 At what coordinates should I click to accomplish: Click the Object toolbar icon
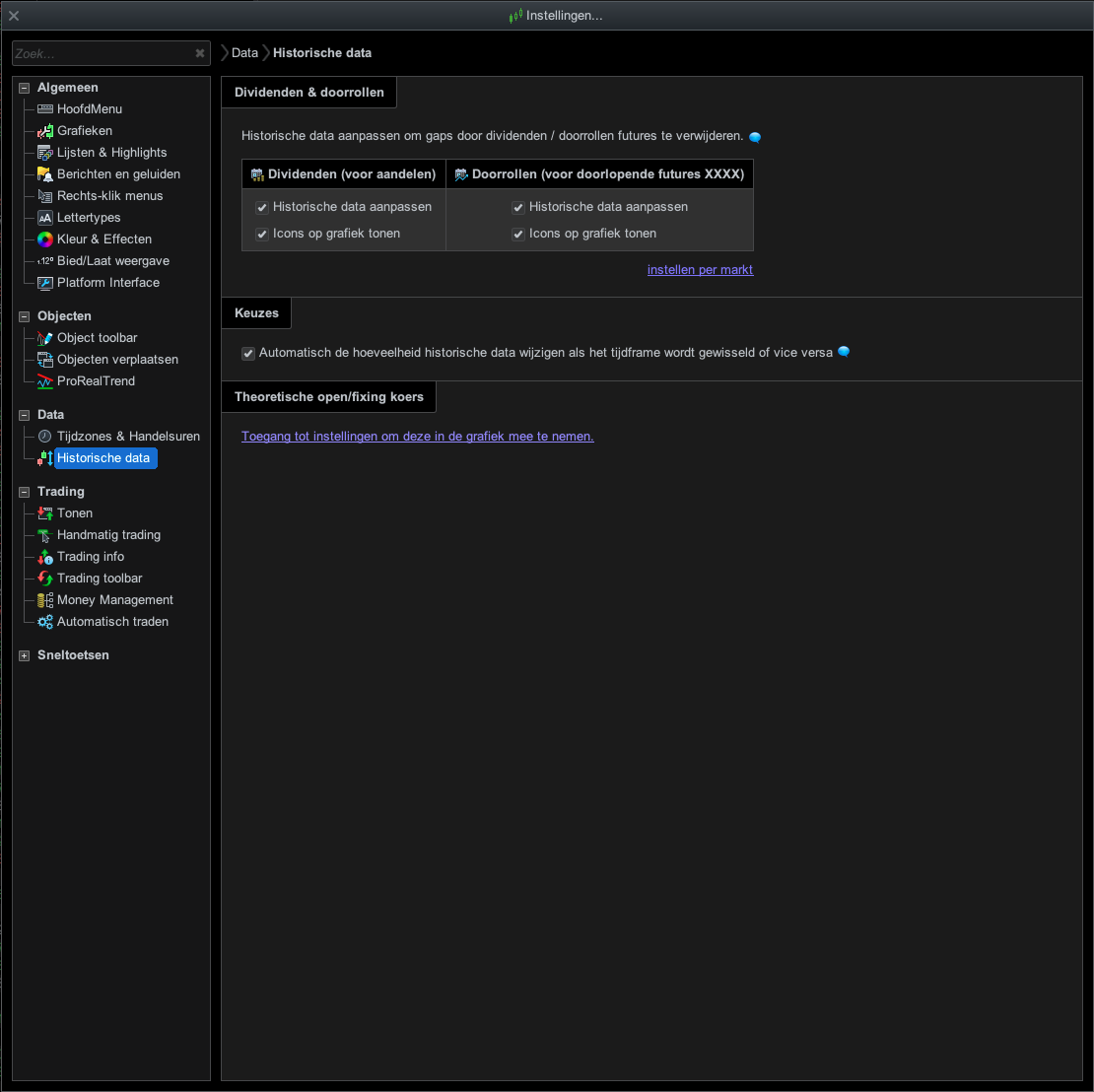(x=44, y=338)
